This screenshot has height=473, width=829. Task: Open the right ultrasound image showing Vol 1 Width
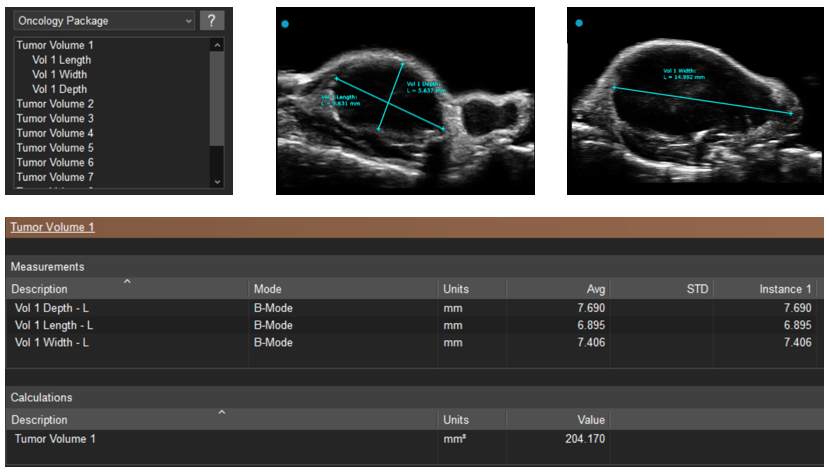695,101
